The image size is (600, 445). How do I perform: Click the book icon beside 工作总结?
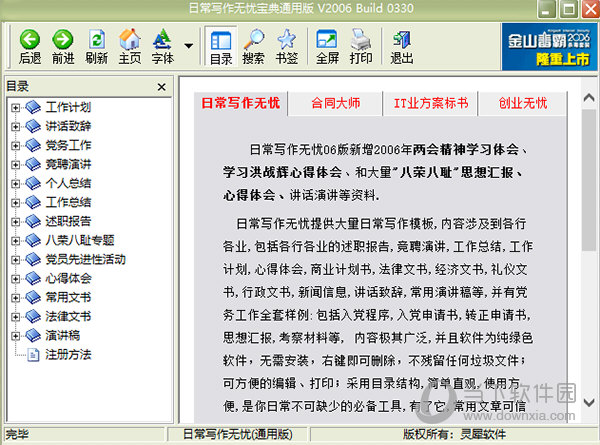pos(33,202)
